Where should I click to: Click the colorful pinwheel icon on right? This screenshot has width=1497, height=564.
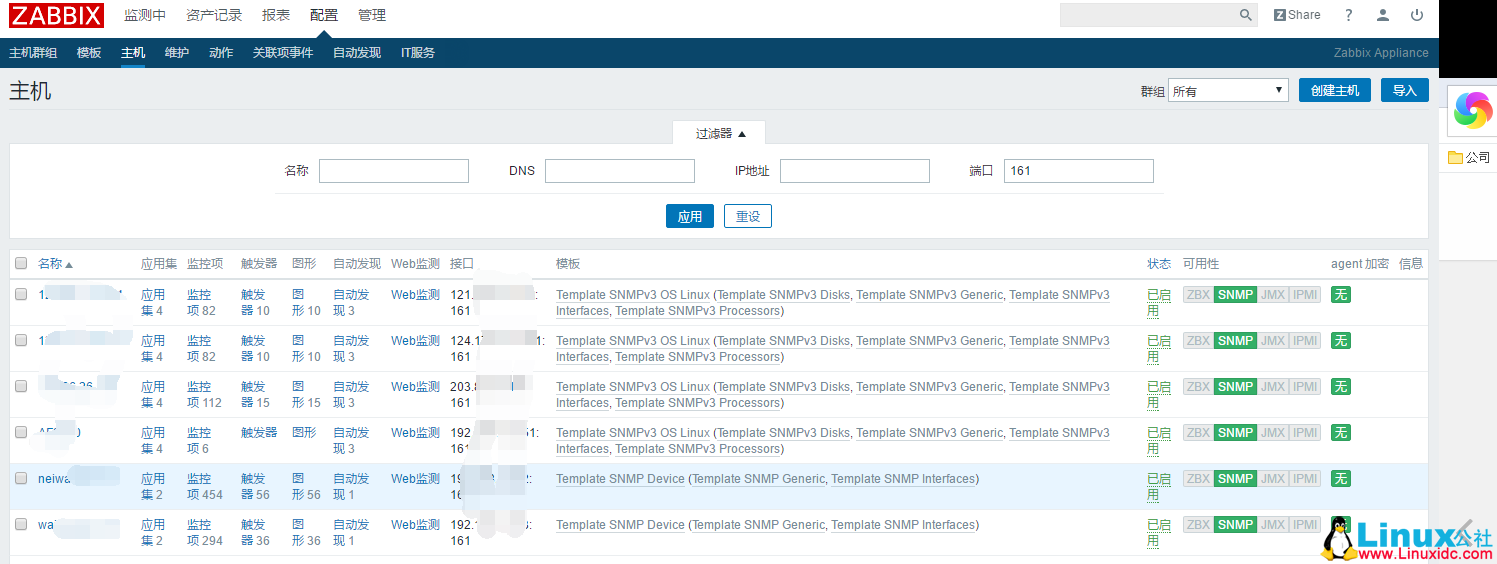pos(1471,110)
